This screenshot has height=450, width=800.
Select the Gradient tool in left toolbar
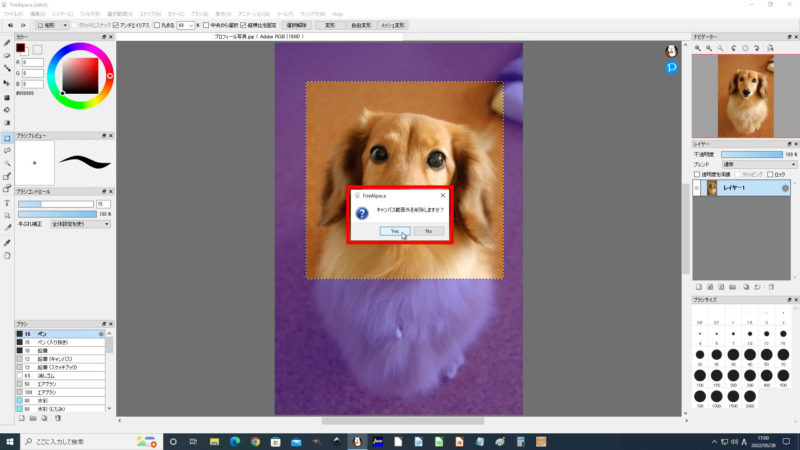[x=7, y=122]
